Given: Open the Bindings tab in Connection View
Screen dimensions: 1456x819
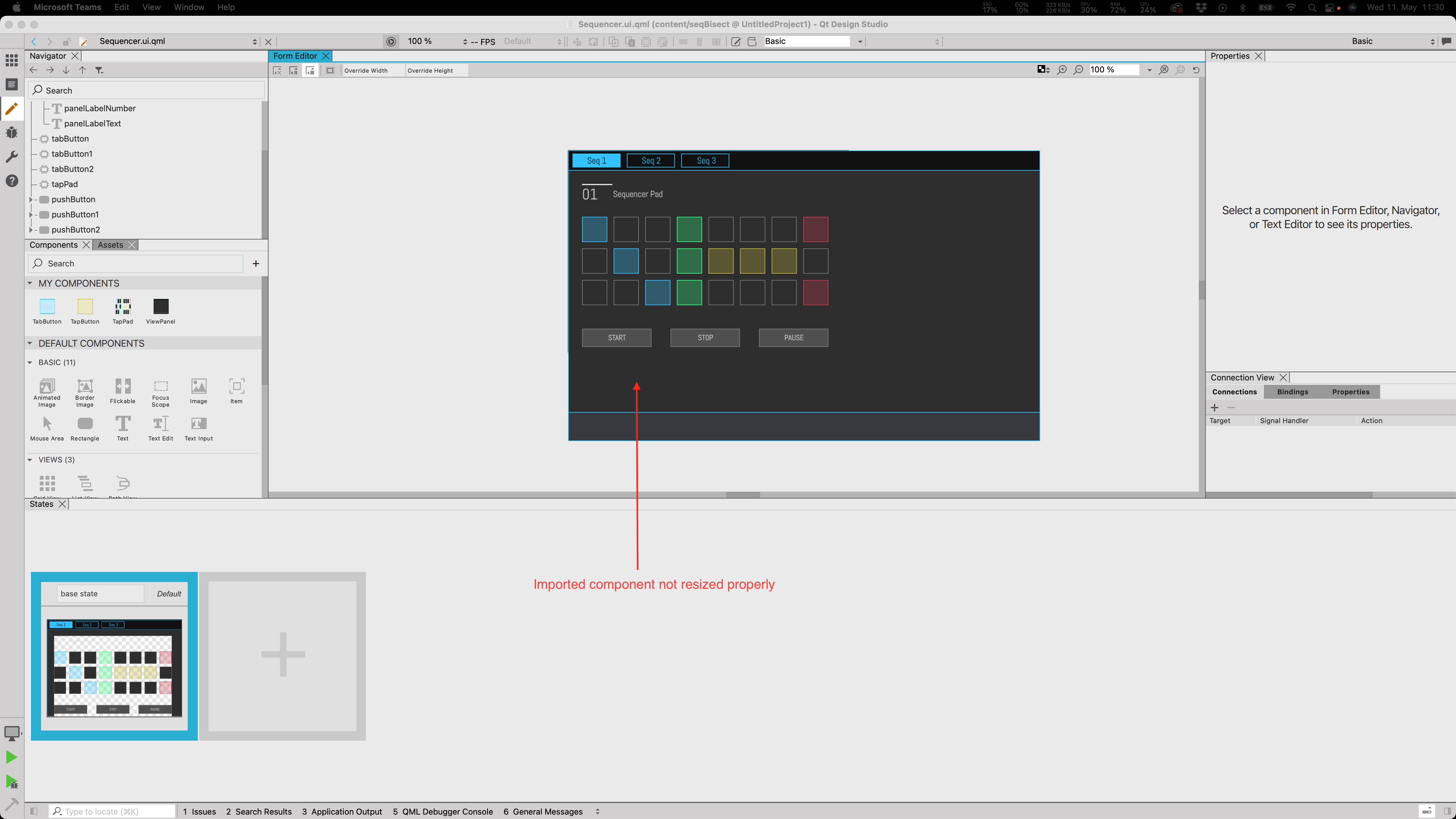Looking at the screenshot, I should point(1292,392).
